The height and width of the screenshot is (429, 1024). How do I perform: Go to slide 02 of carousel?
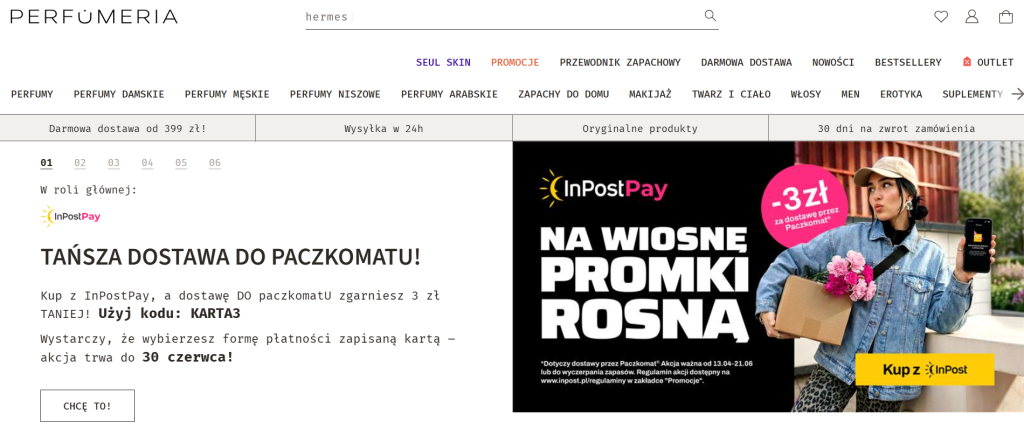(80, 163)
